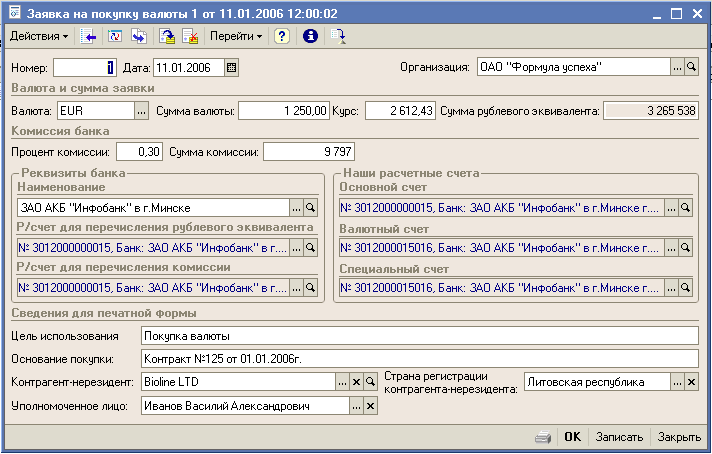
Task: Click the black info circle icon
Action: [310, 36]
